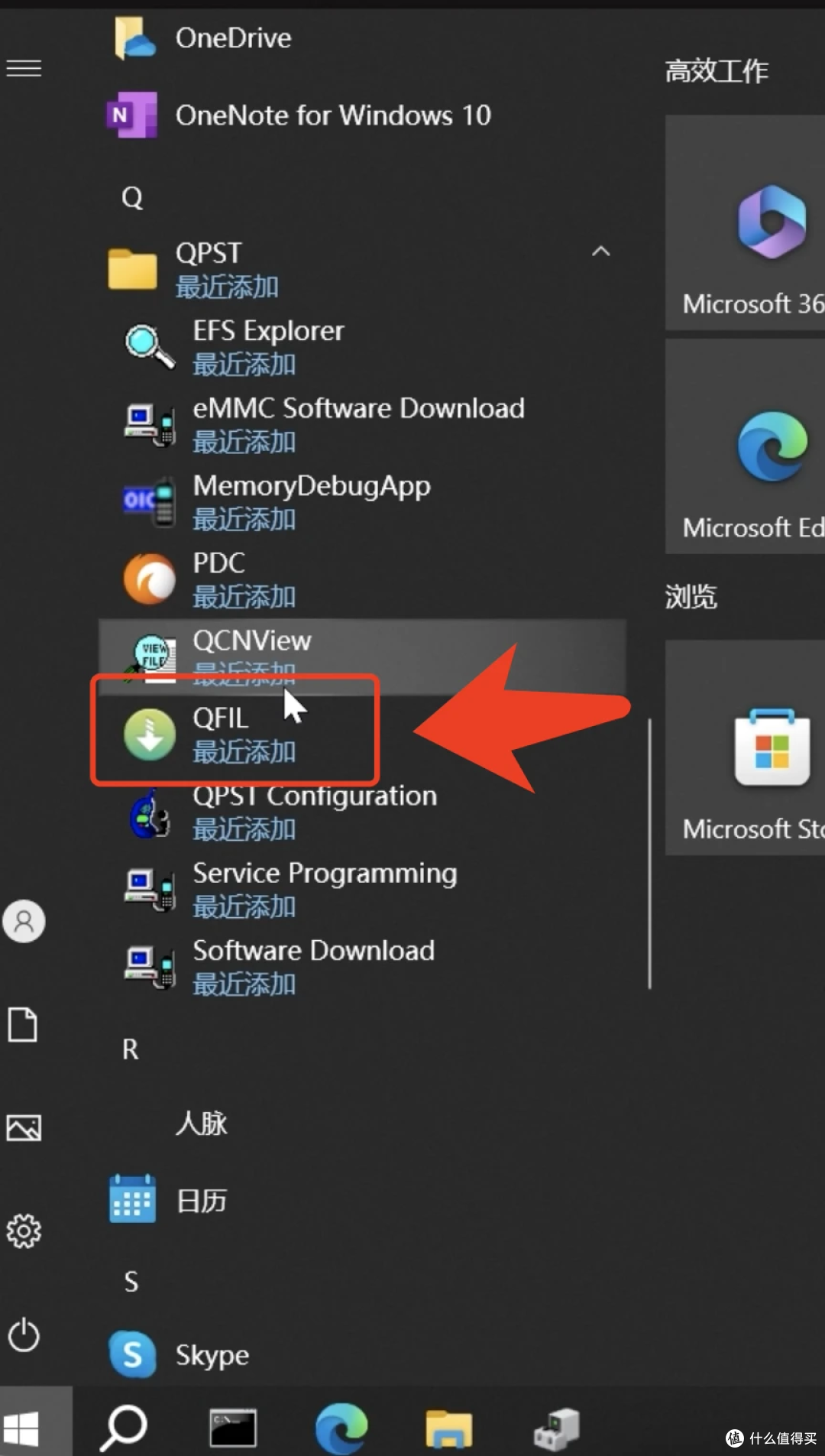
Task: Expand the Start menu hamburger button
Action: 24,69
